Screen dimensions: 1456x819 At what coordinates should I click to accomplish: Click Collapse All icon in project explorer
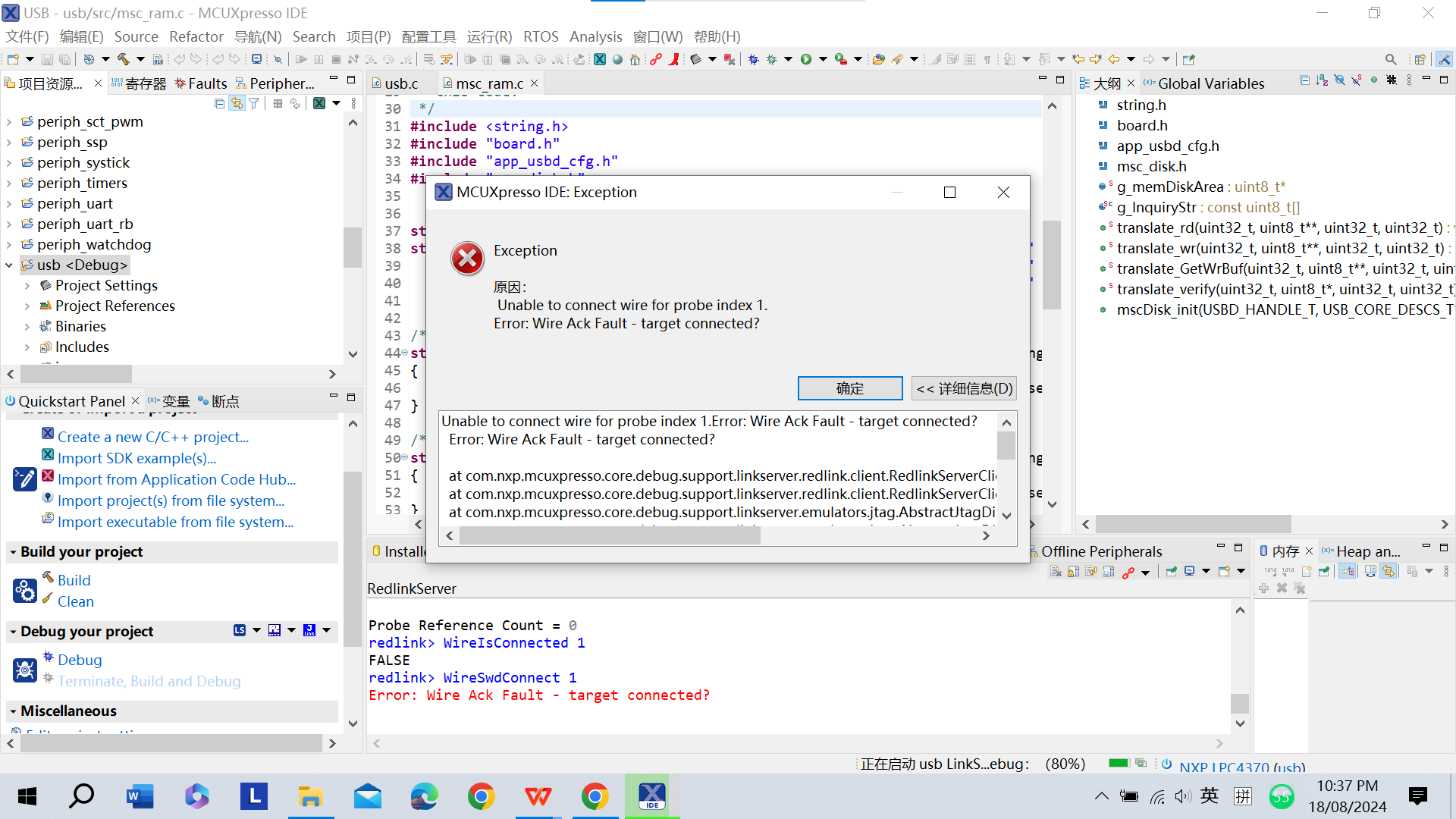coord(219,104)
